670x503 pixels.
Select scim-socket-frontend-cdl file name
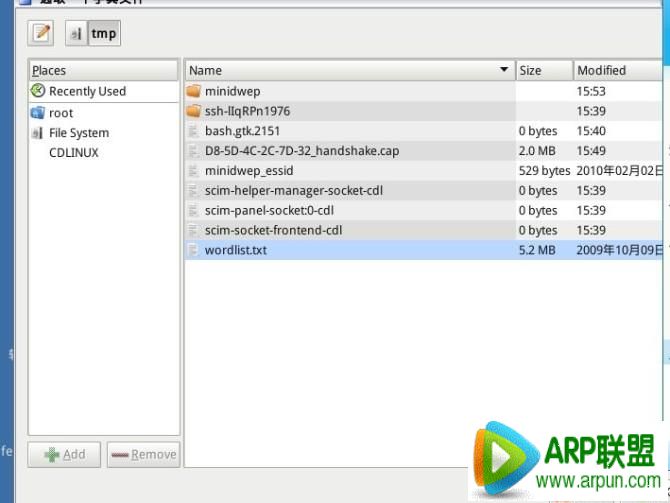click(x=273, y=230)
